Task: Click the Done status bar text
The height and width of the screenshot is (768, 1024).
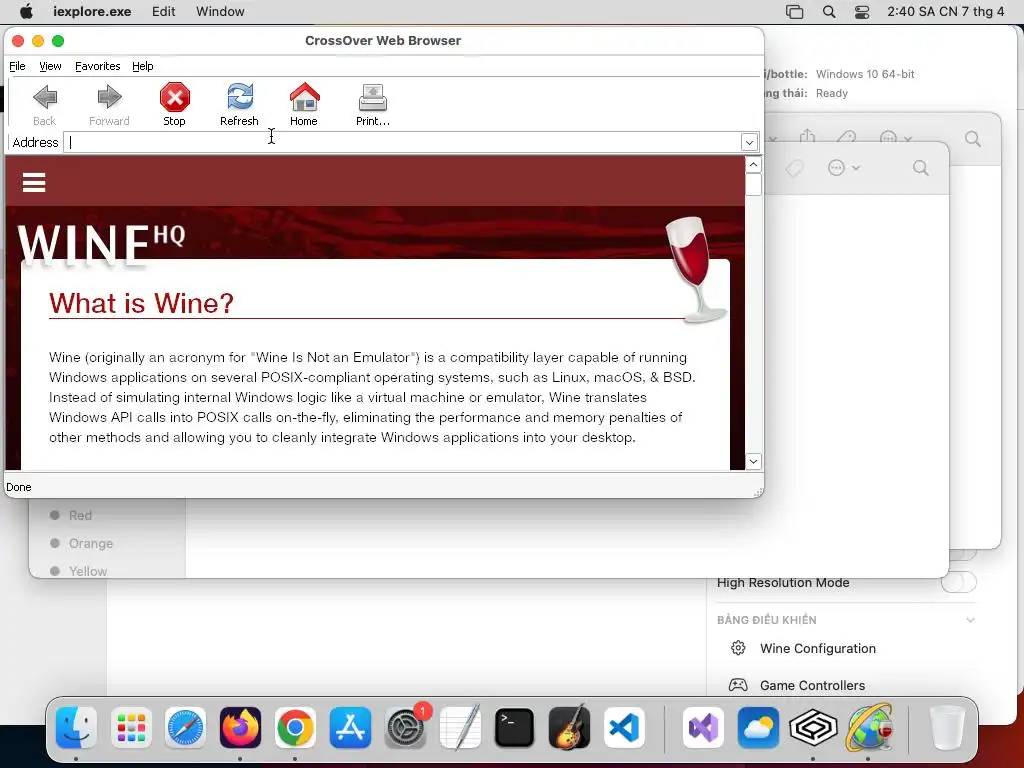Action: [x=18, y=487]
